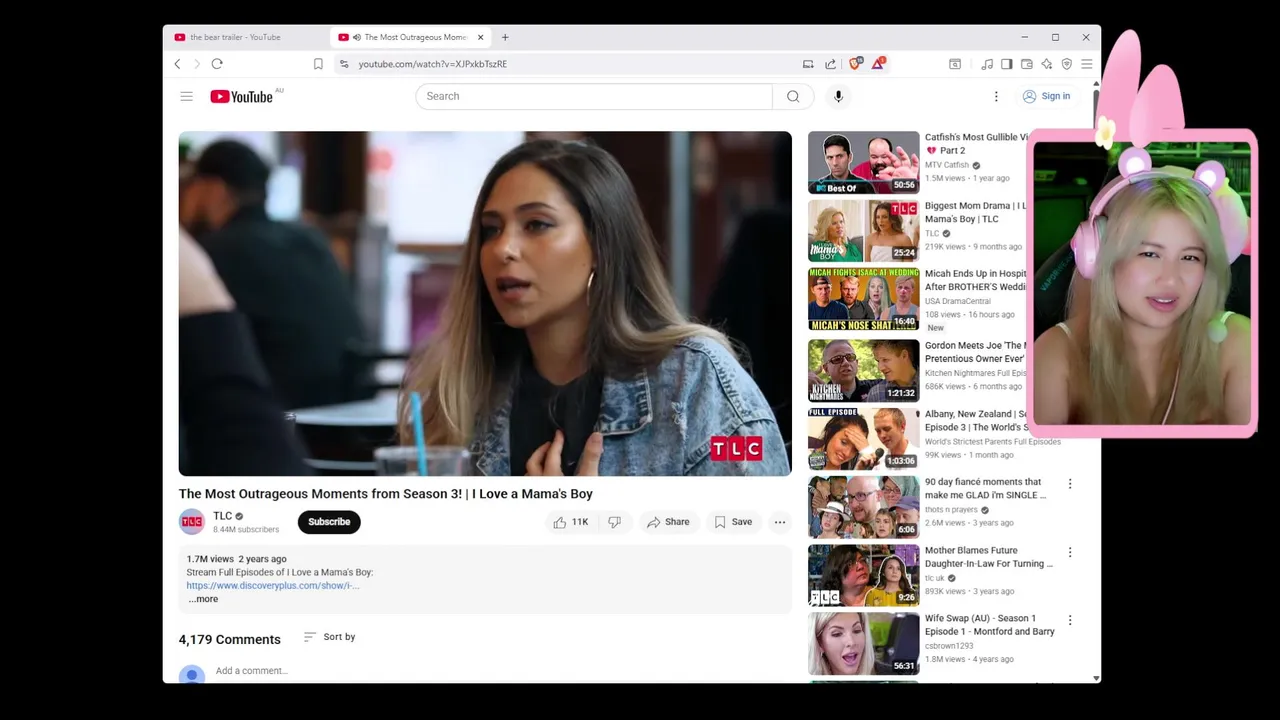
Task: Open TLC channel name link
Action: [x=222, y=516]
